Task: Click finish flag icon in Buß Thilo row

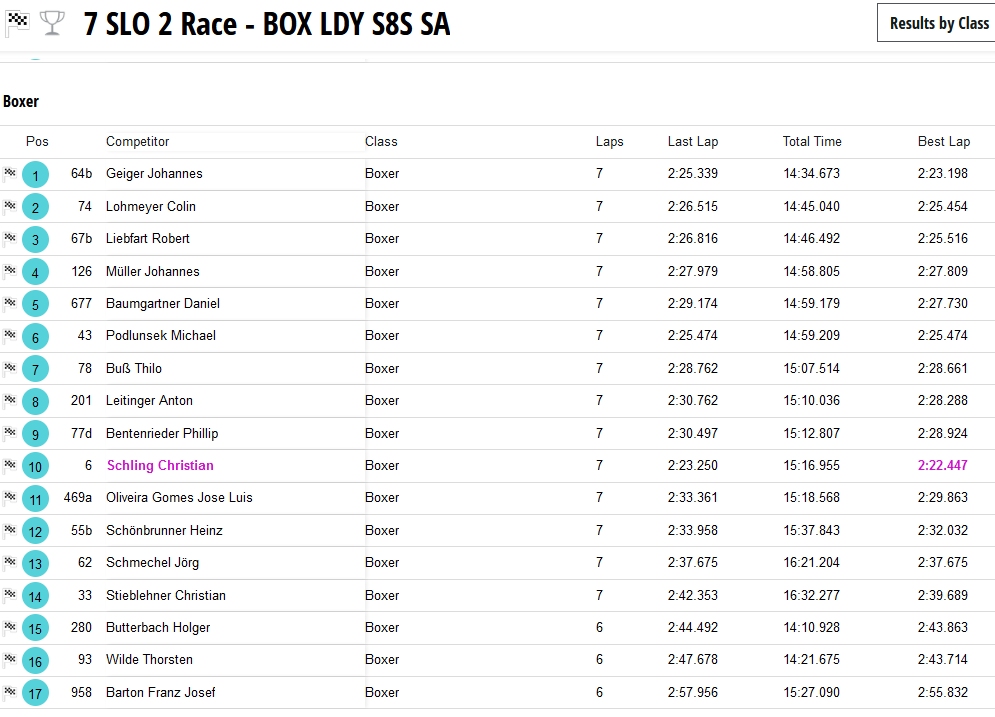Action: 10,368
